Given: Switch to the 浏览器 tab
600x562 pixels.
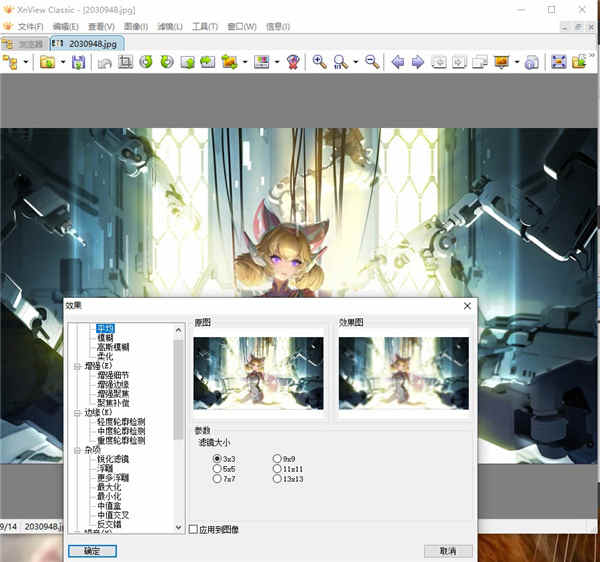Looking at the screenshot, I should (x=25, y=44).
